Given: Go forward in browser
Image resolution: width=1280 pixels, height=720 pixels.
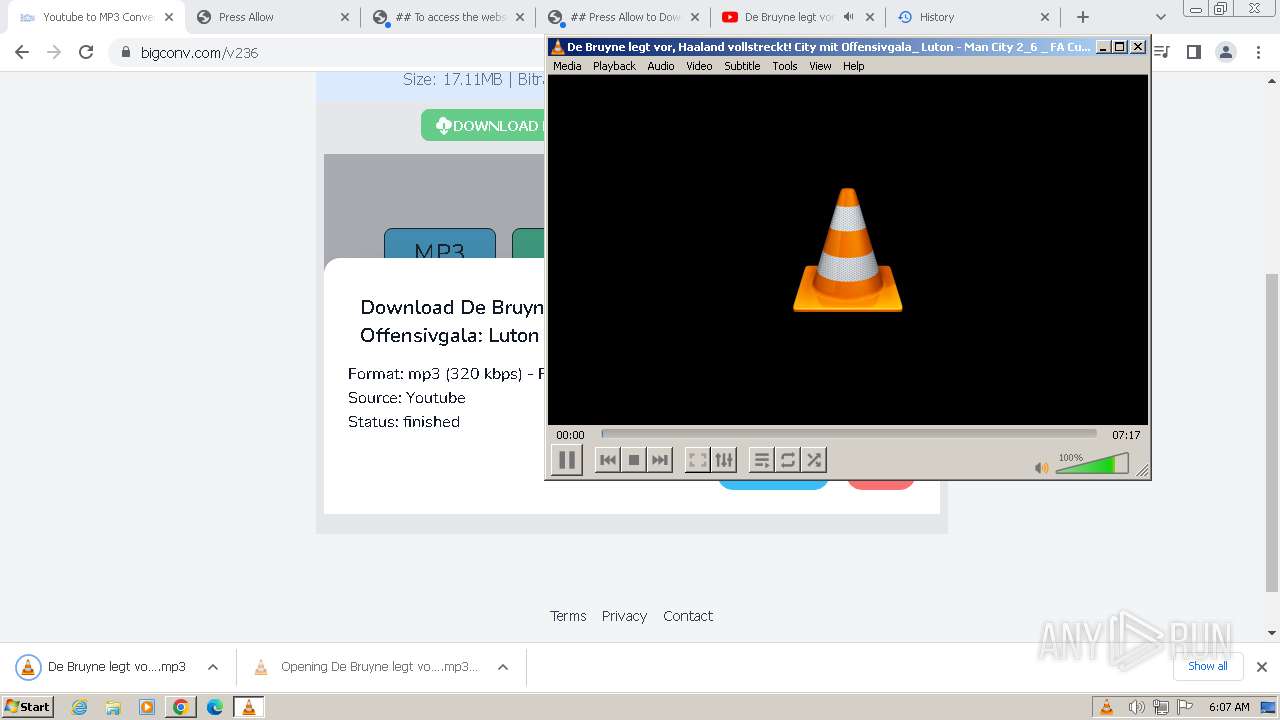Looking at the screenshot, I should pyautogui.click(x=54, y=52).
